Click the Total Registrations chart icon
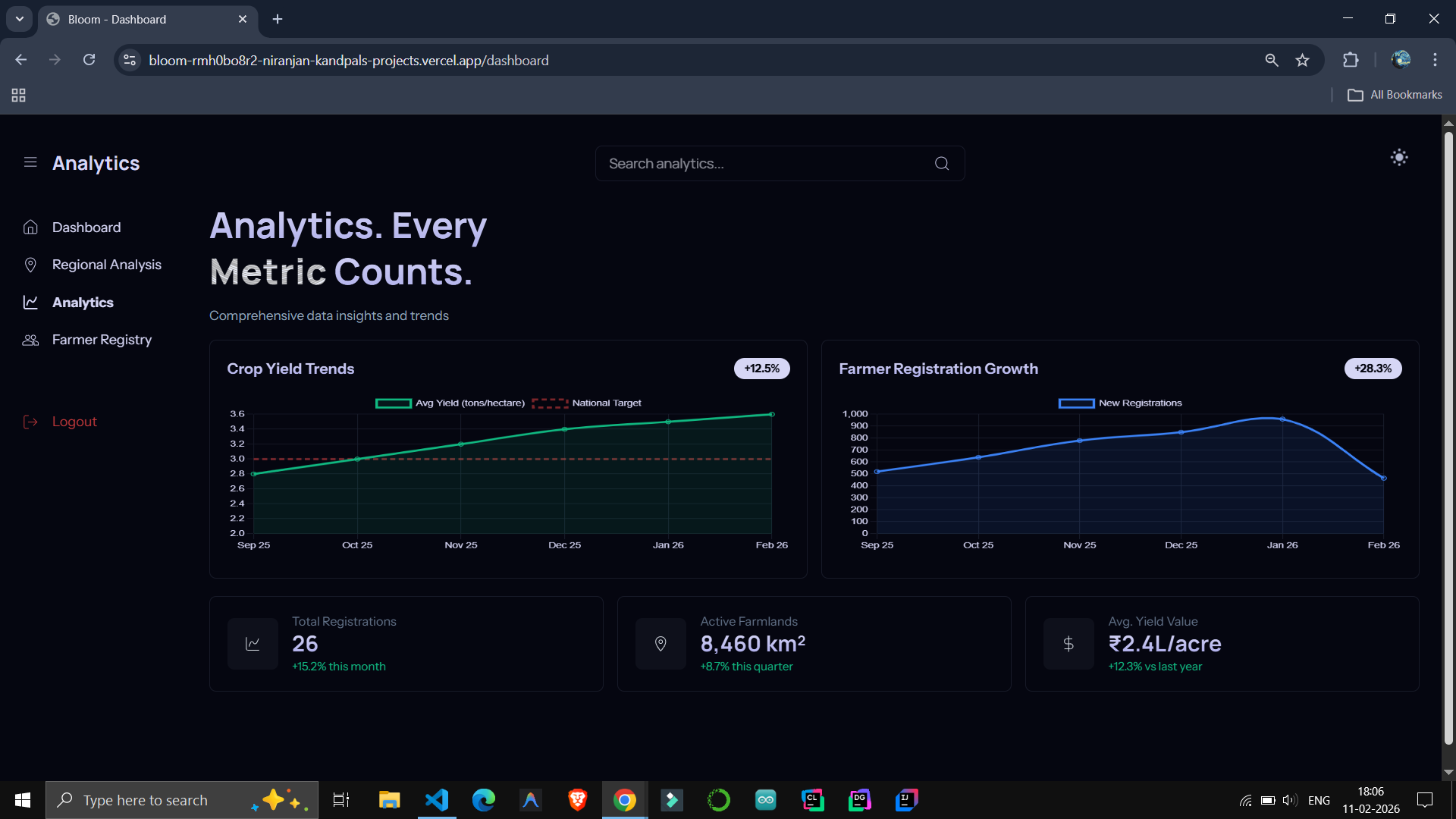This screenshot has height=819, width=1456. click(x=253, y=644)
